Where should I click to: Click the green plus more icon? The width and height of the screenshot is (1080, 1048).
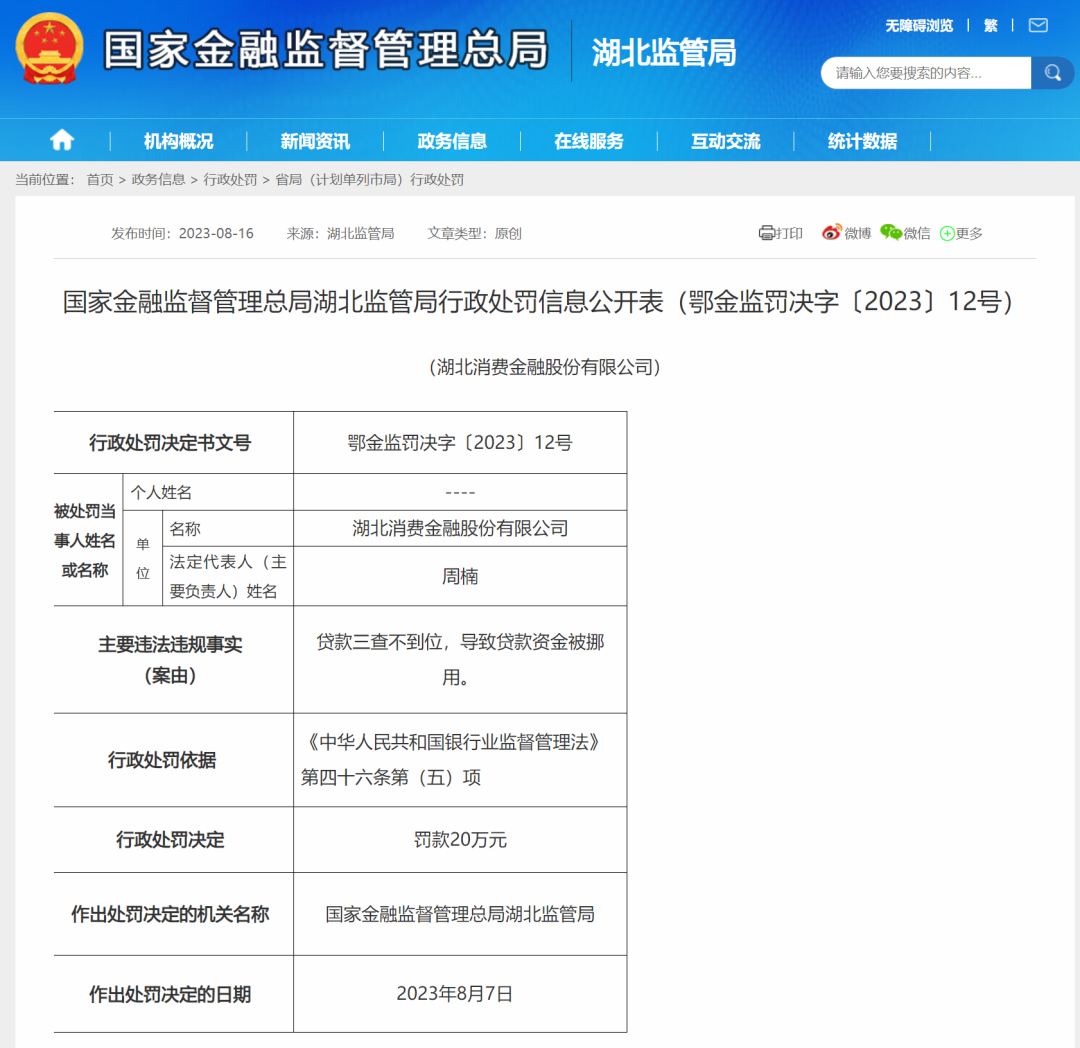coord(947,233)
